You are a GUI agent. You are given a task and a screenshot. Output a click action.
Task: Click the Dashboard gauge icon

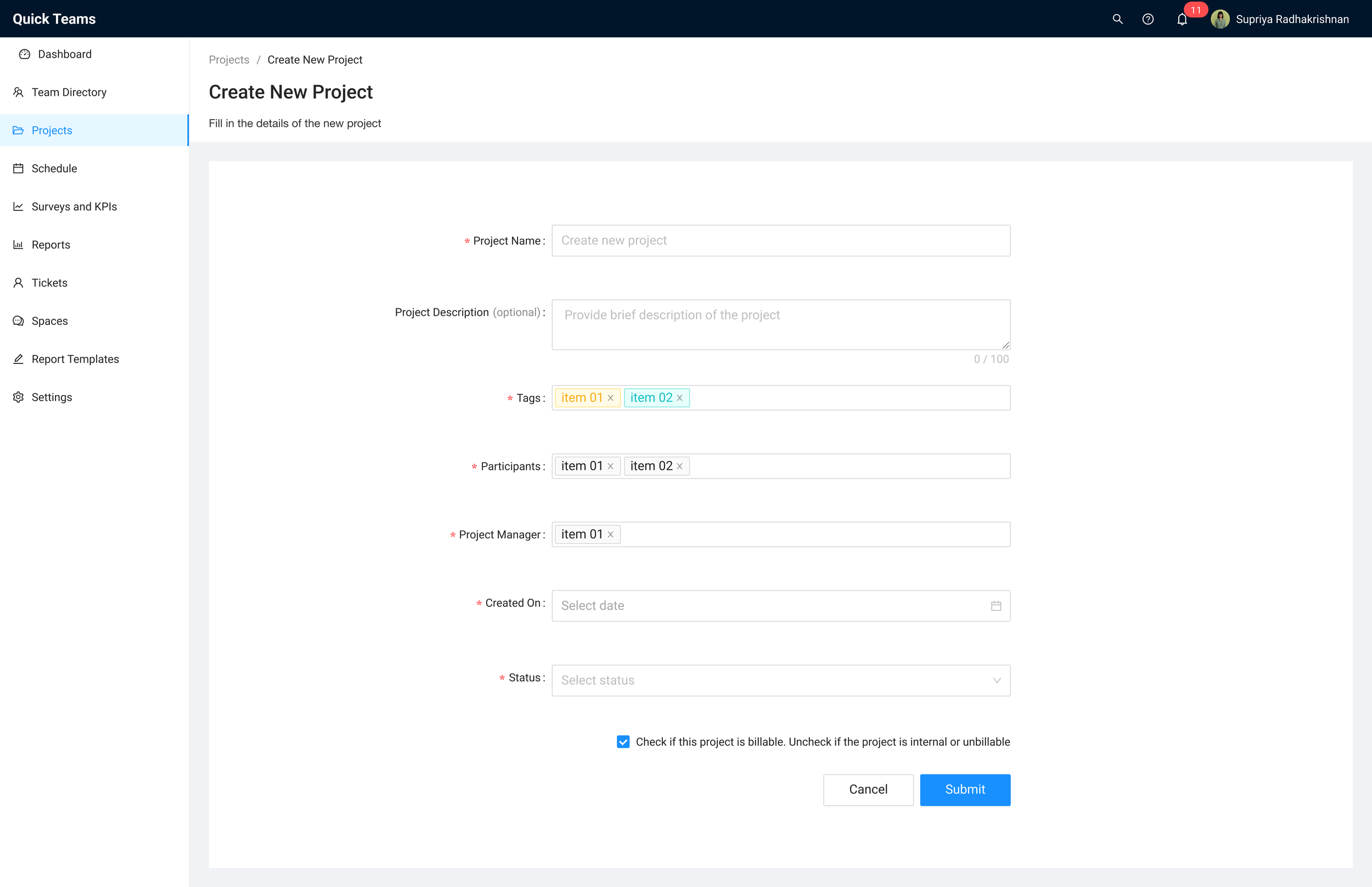[x=24, y=54]
